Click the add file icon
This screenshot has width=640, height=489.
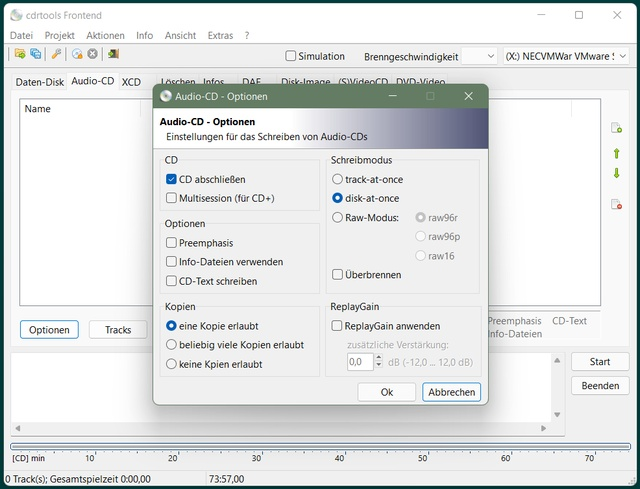(616, 129)
